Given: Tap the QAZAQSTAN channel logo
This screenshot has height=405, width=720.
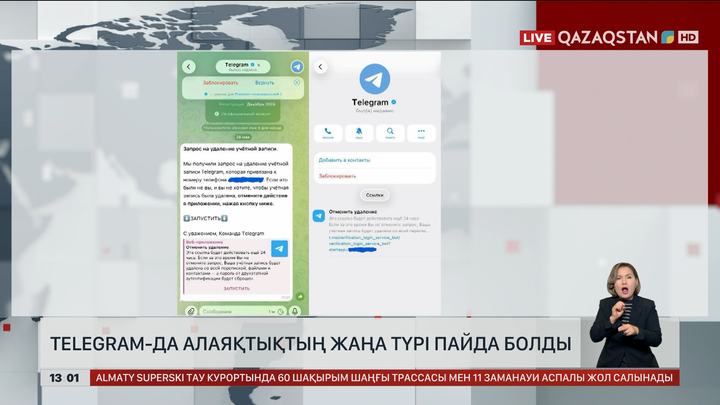Looking at the screenshot, I should [x=616, y=38].
